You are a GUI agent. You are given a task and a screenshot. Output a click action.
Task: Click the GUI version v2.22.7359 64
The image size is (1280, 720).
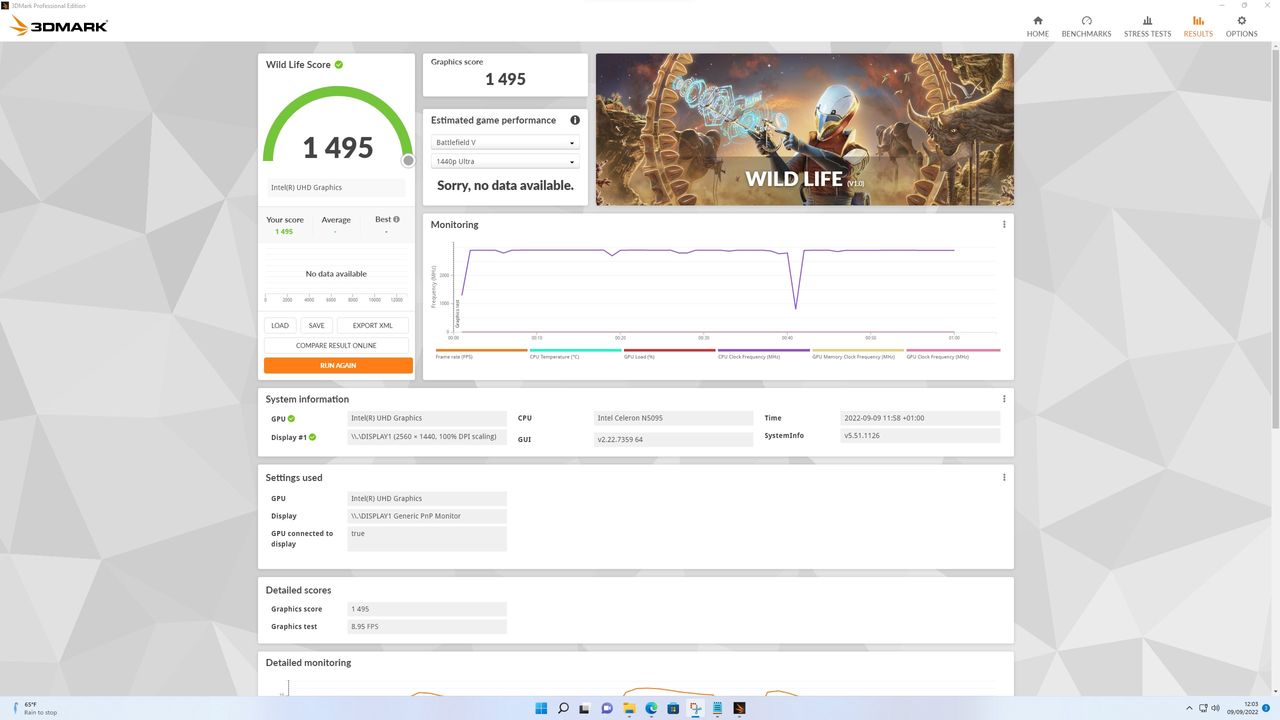click(673, 439)
